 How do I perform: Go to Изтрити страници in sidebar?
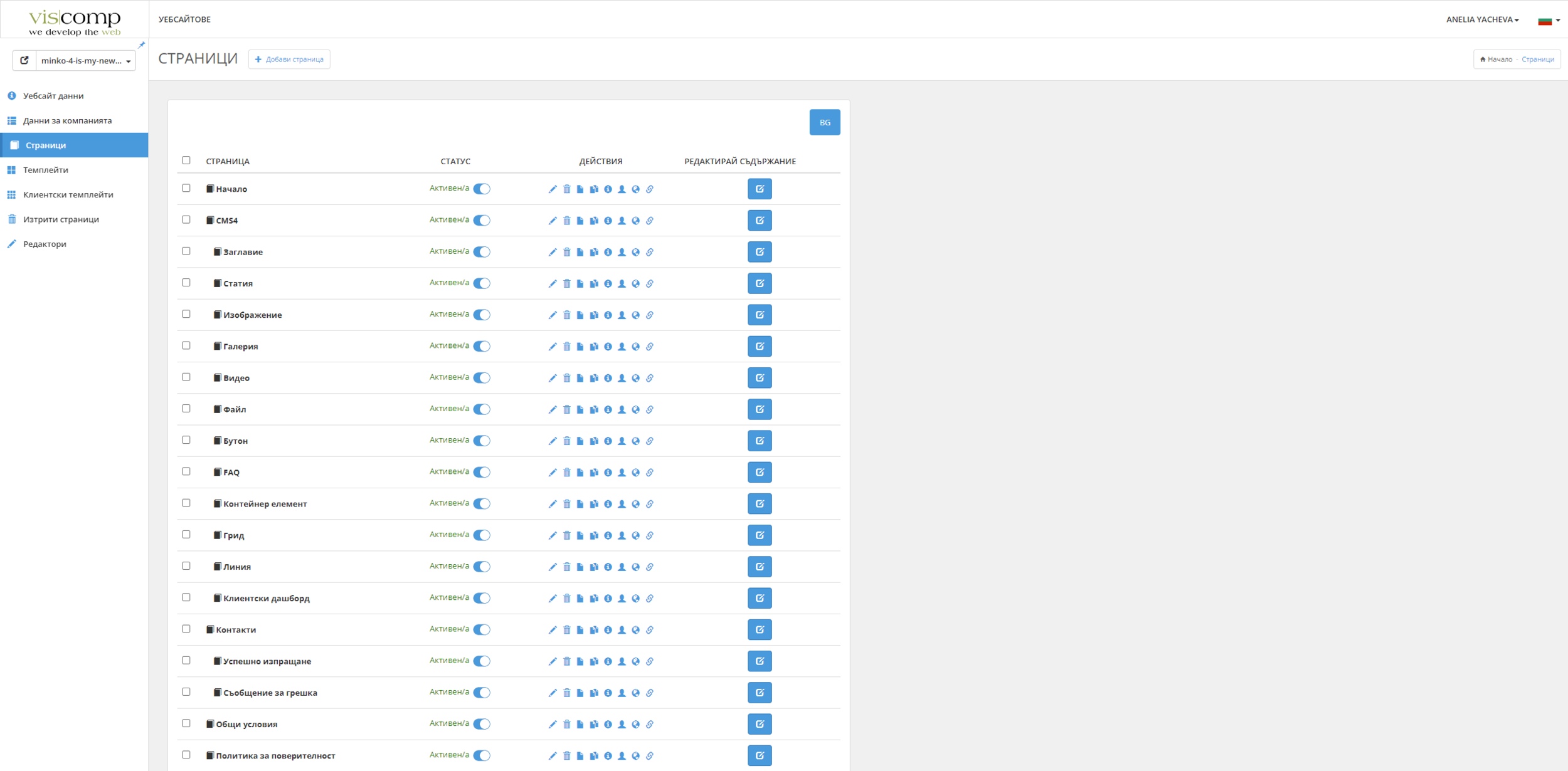(x=61, y=219)
